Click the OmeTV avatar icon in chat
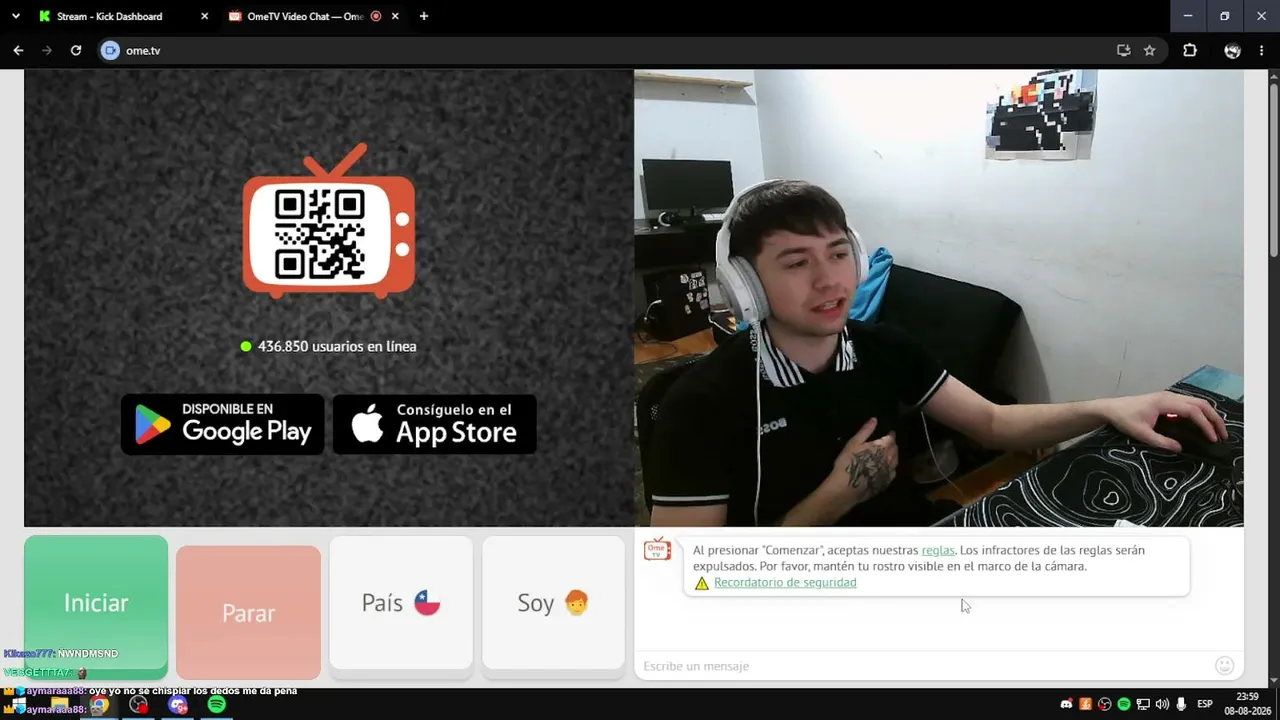Screen dimensions: 1280x720 tap(657, 550)
